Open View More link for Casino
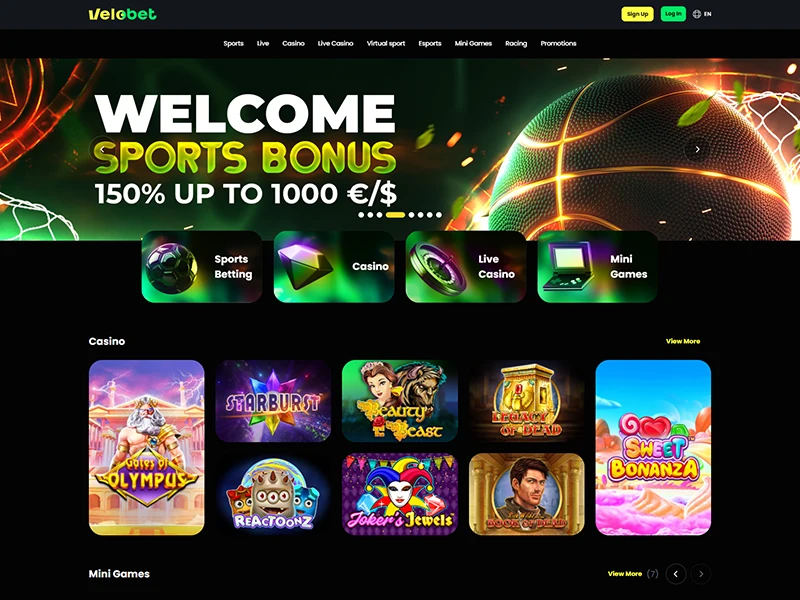Image resolution: width=800 pixels, height=600 pixels. (x=683, y=341)
